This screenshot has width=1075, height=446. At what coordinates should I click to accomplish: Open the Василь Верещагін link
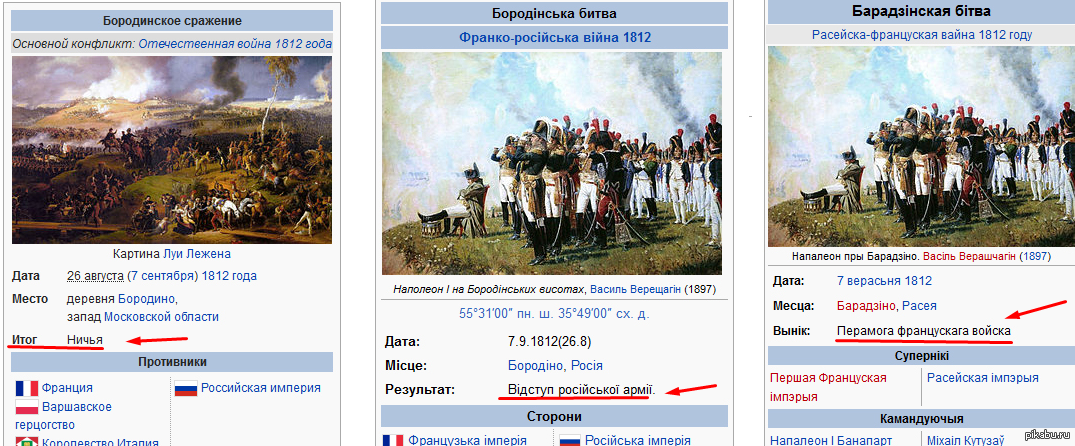636,289
